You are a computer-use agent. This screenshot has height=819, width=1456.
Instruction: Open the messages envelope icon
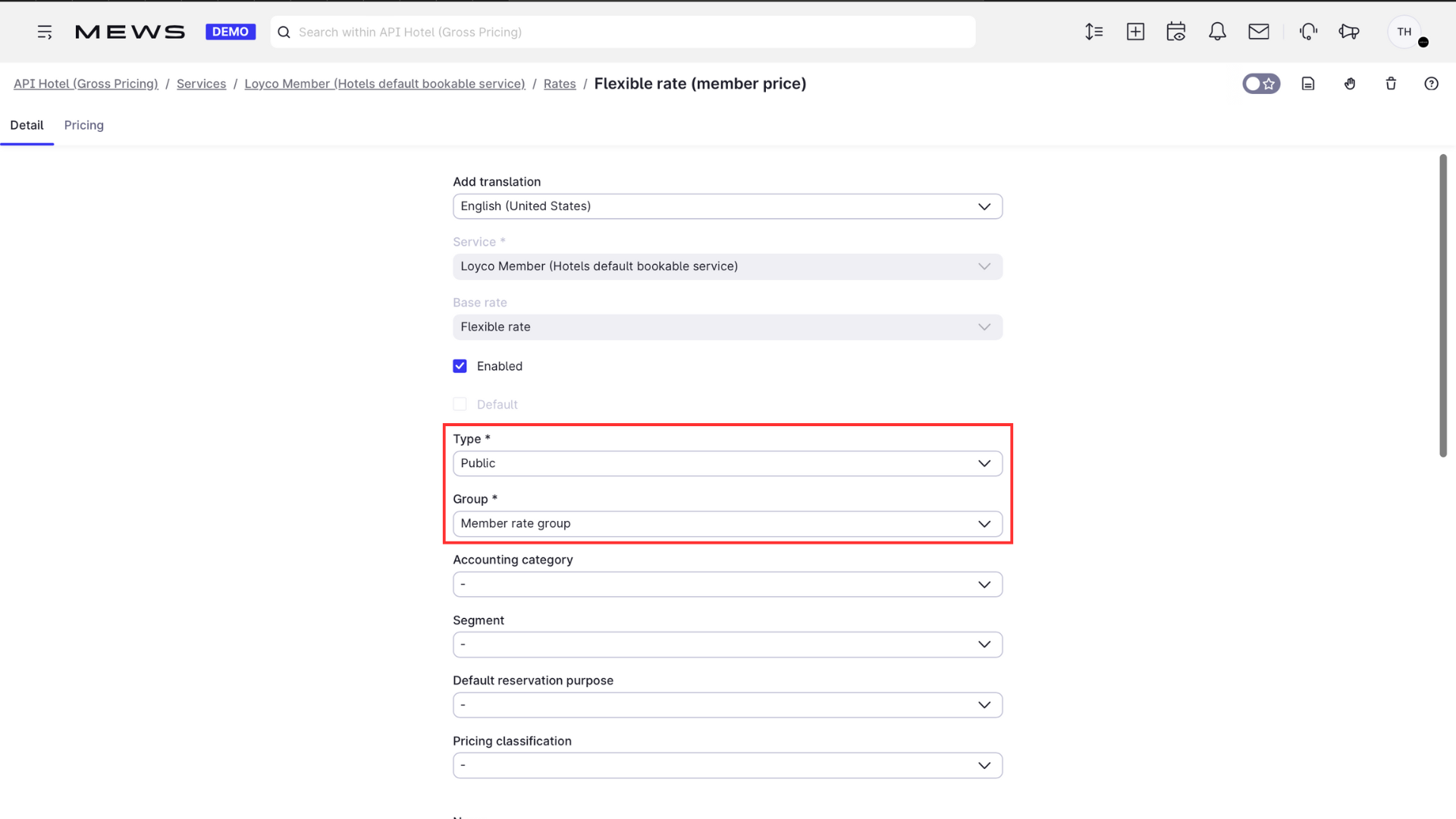pos(1259,32)
